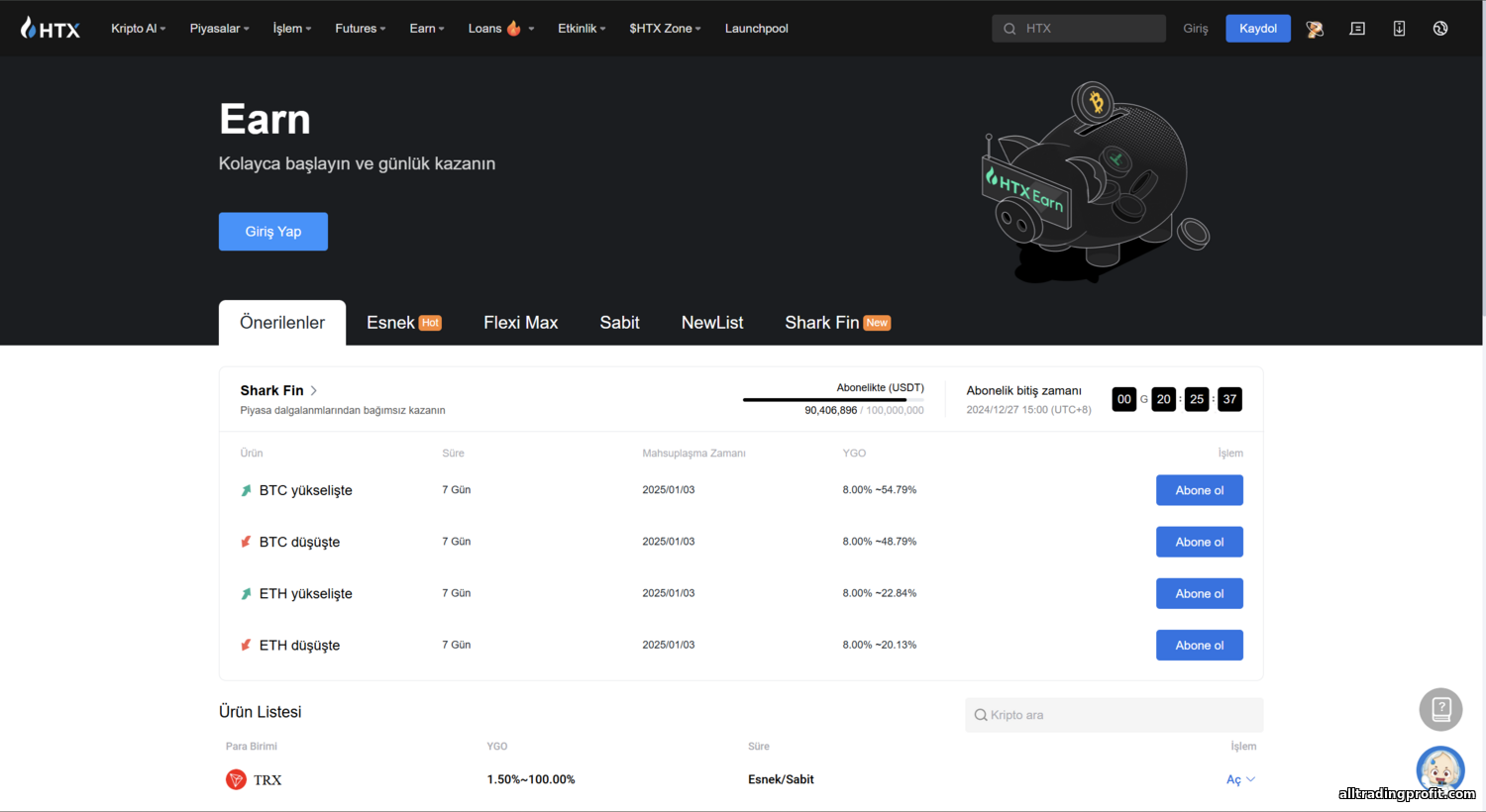Click the 8.00% ~54.79% YGO value

[x=880, y=490]
